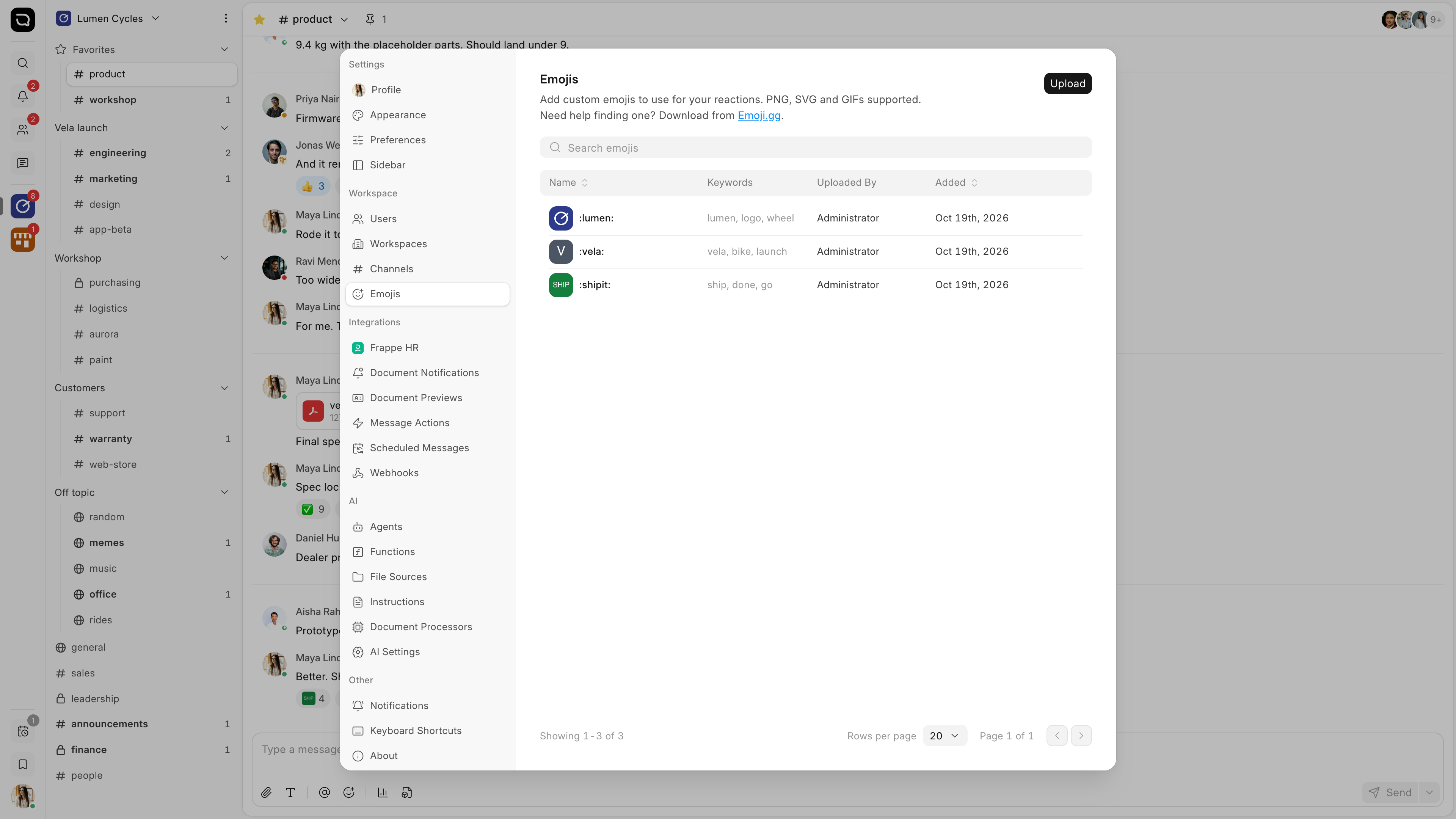The width and height of the screenshot is (1456, 819).
Task: Open Profile settings
Action: [427, 90]
